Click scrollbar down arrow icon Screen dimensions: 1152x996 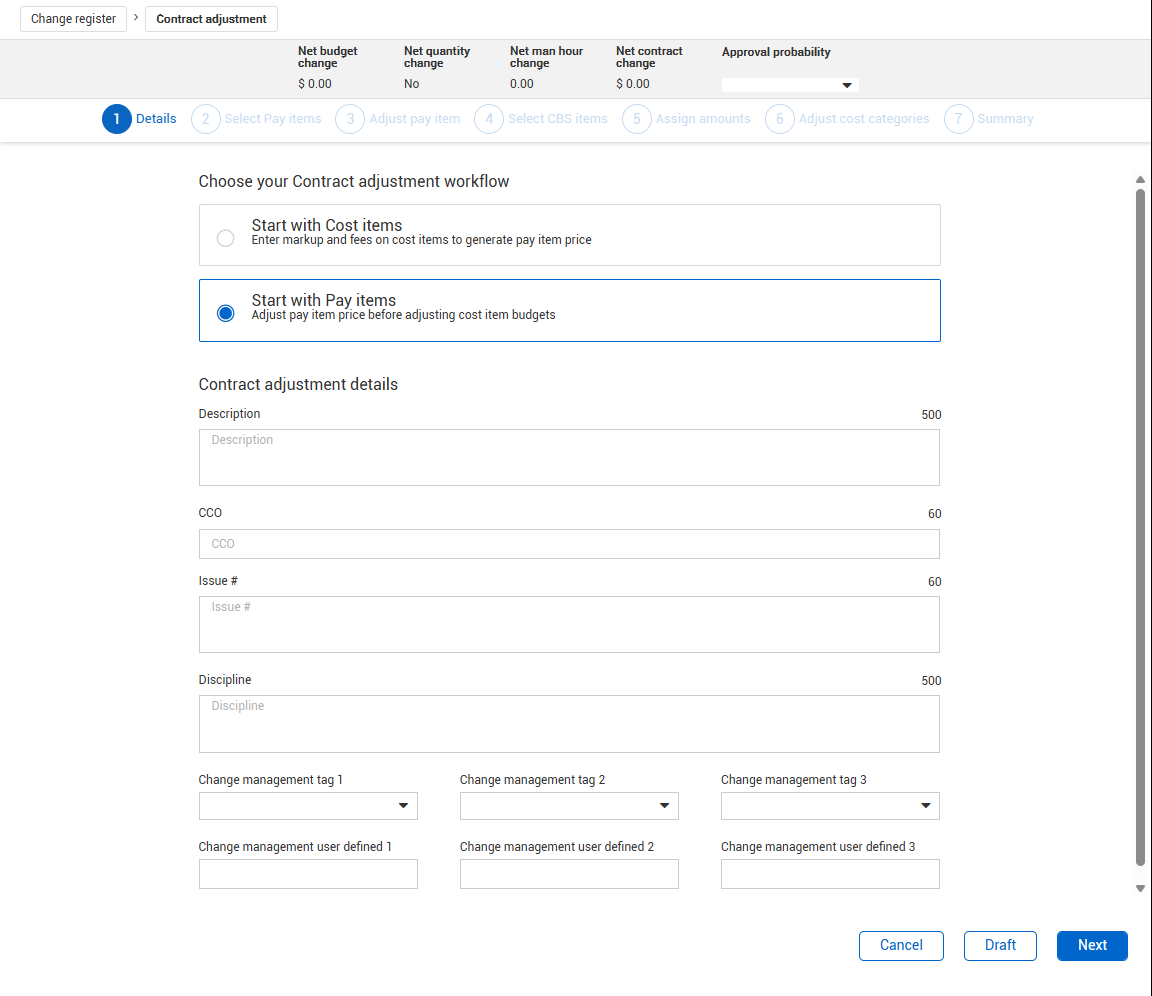pyautogui.click(x=1140, y=888)
